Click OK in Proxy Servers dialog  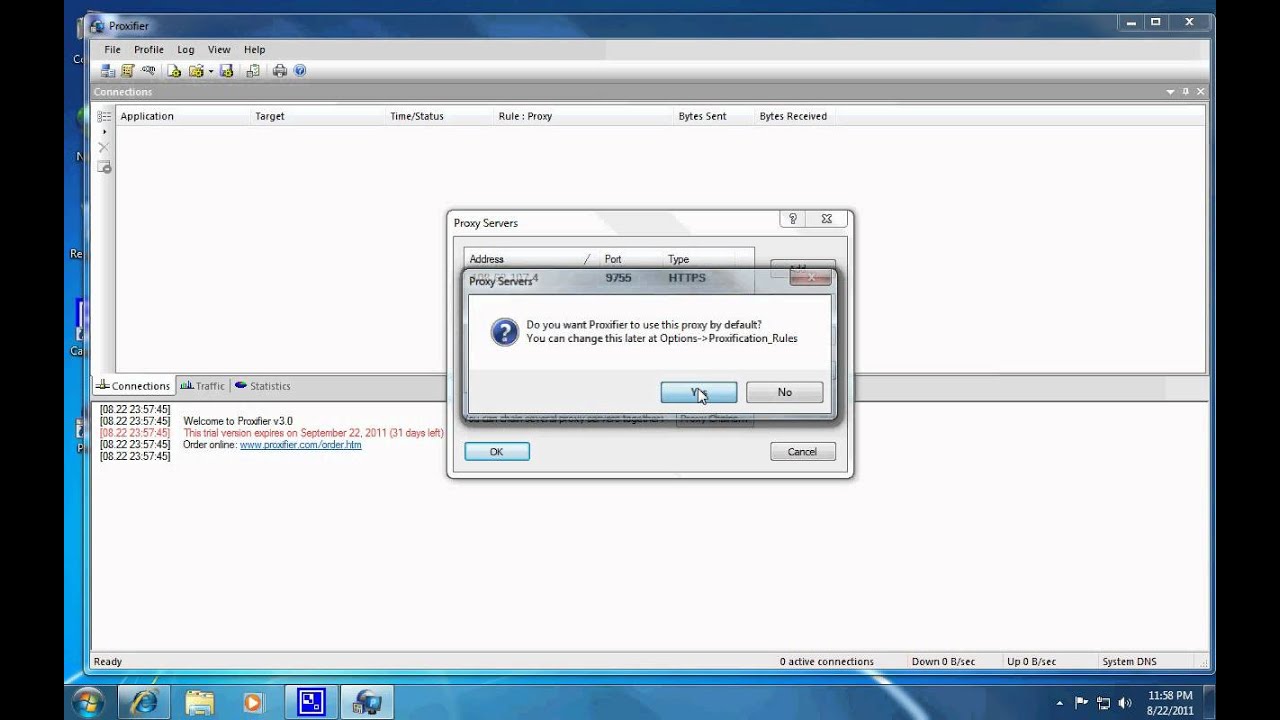pos(497,452)
